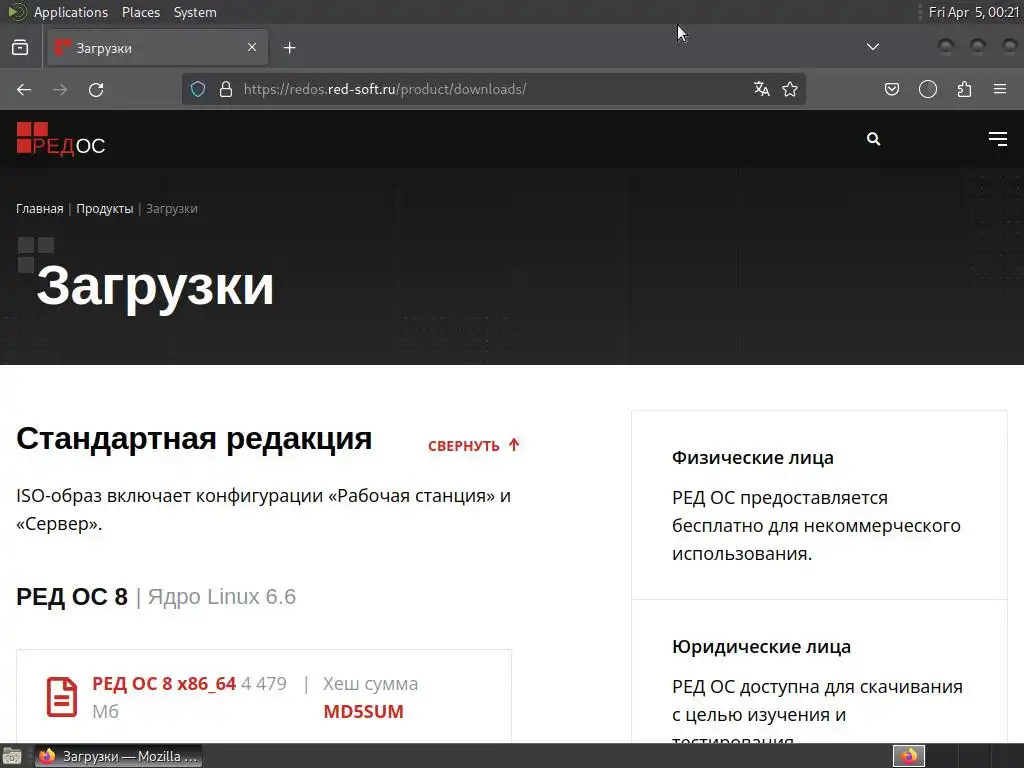This screenshot has width=1024, height=768.
Task: Go back with the back arrow
Action: (x=24, y=89)
